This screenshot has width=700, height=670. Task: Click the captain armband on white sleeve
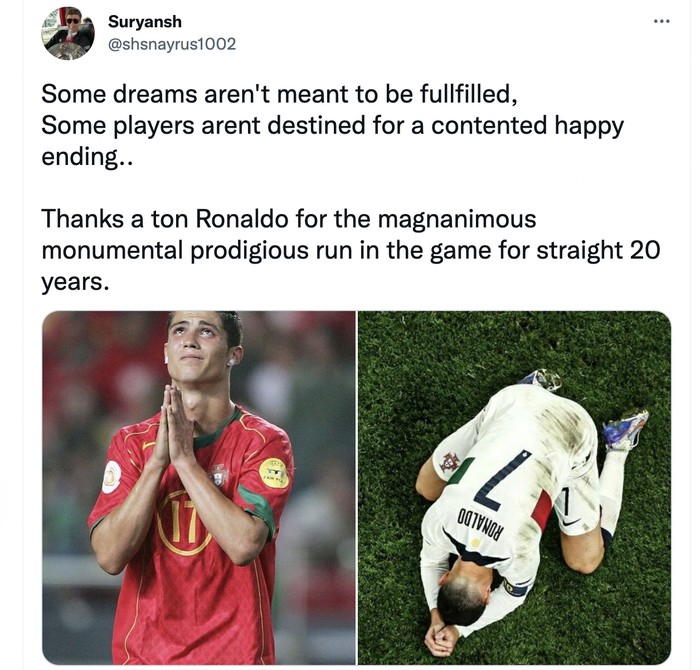[x=513, y=588]
